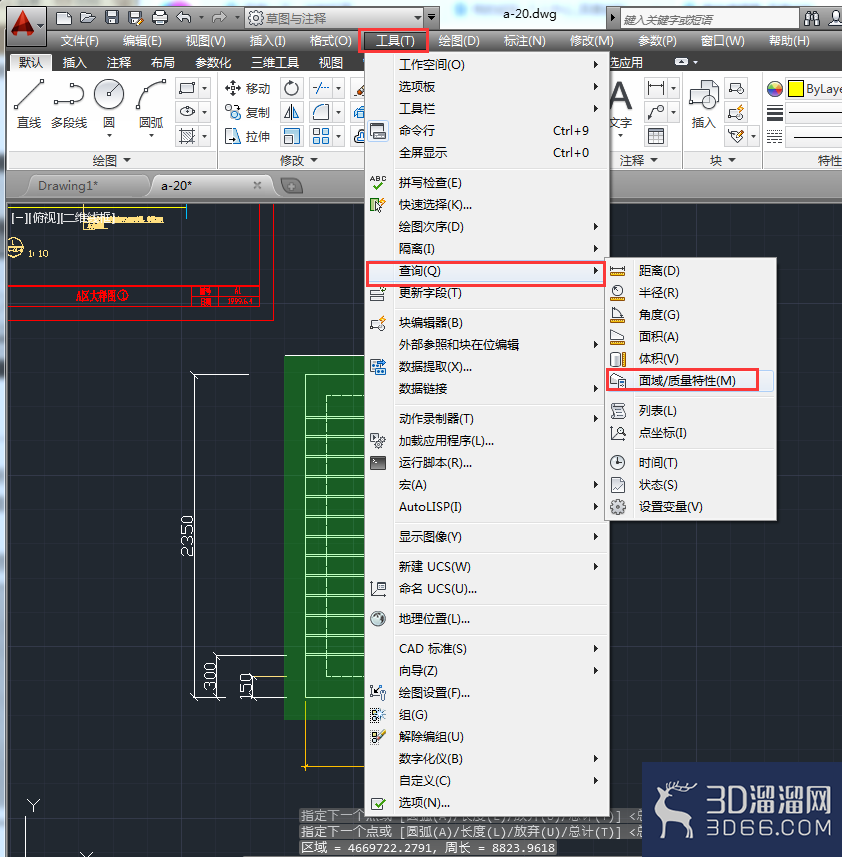Switch to the 插入 ribbon tab
This screenshot has width=842, height=857.
pos(74,62)
